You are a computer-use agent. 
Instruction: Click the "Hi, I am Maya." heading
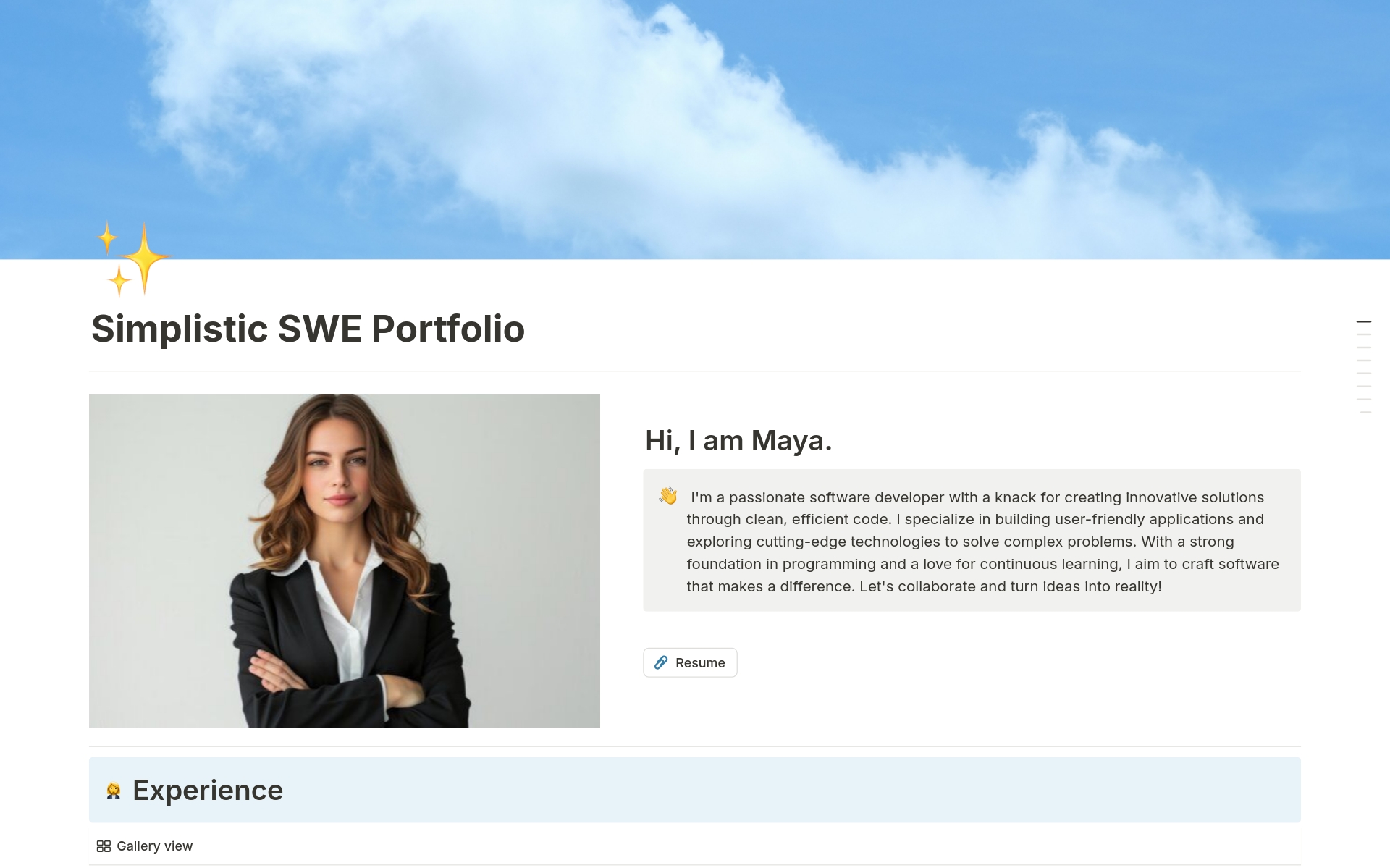(x=738, y=440)
